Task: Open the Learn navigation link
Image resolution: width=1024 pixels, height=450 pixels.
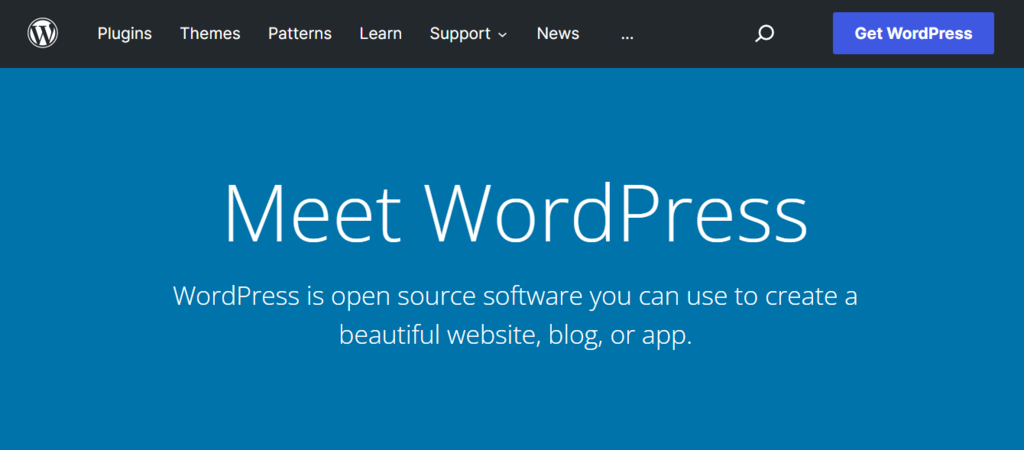Action: (x=381, y=34)
